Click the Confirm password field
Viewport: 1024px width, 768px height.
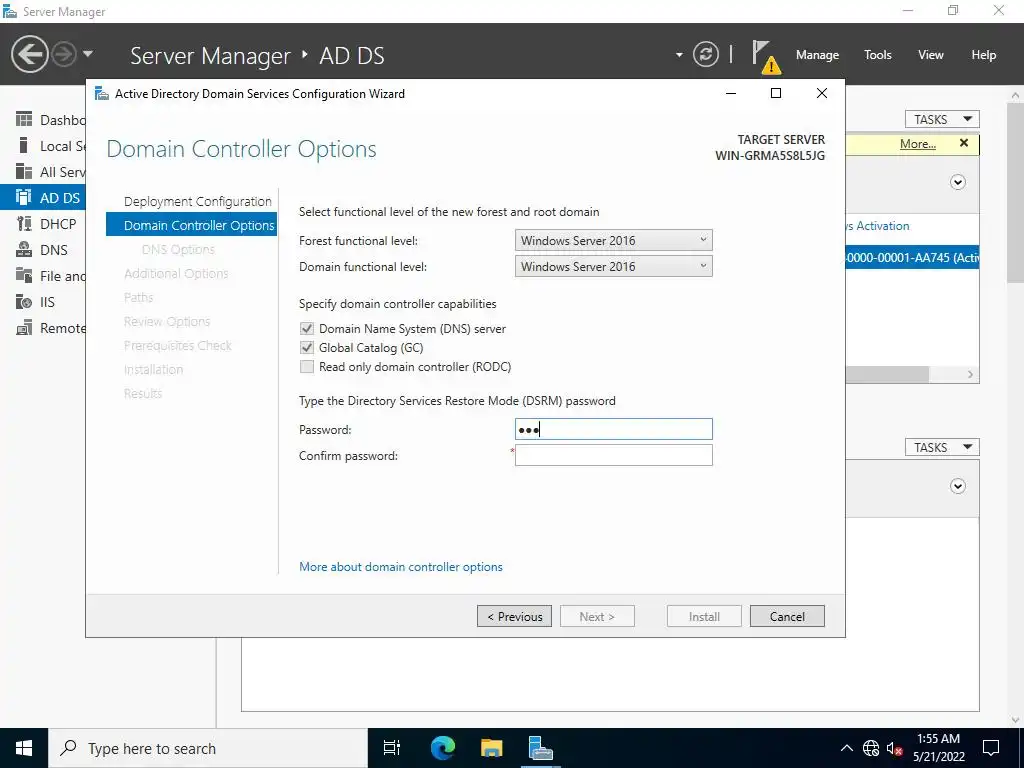[x=613, y=455]
